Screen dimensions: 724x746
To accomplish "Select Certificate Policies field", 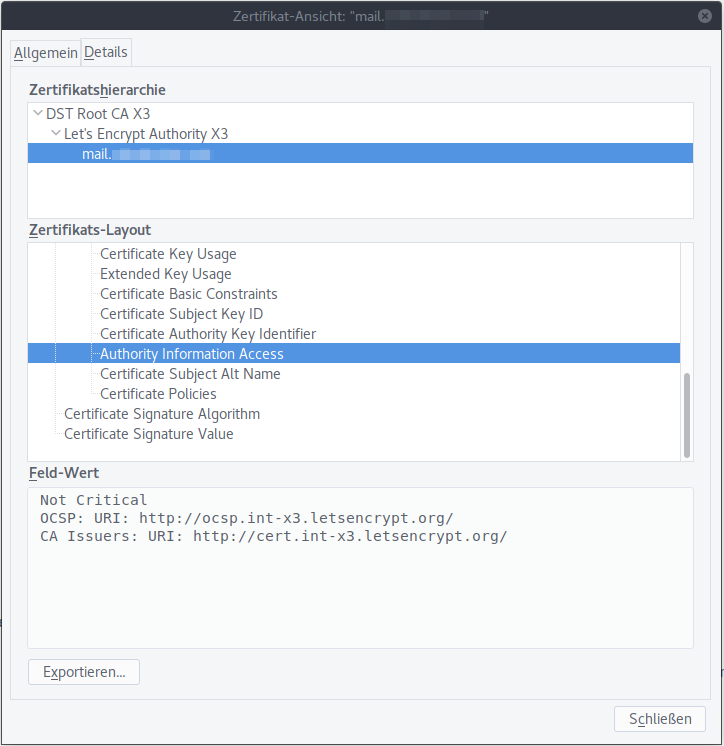I will (x=158, y=394).
